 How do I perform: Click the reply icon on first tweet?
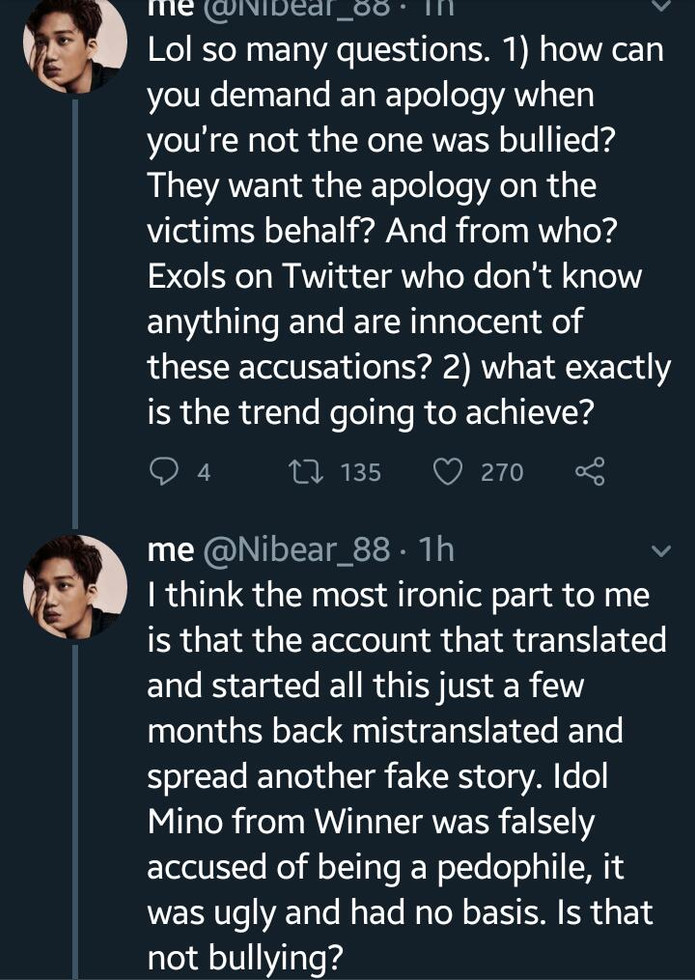[164, 472]
